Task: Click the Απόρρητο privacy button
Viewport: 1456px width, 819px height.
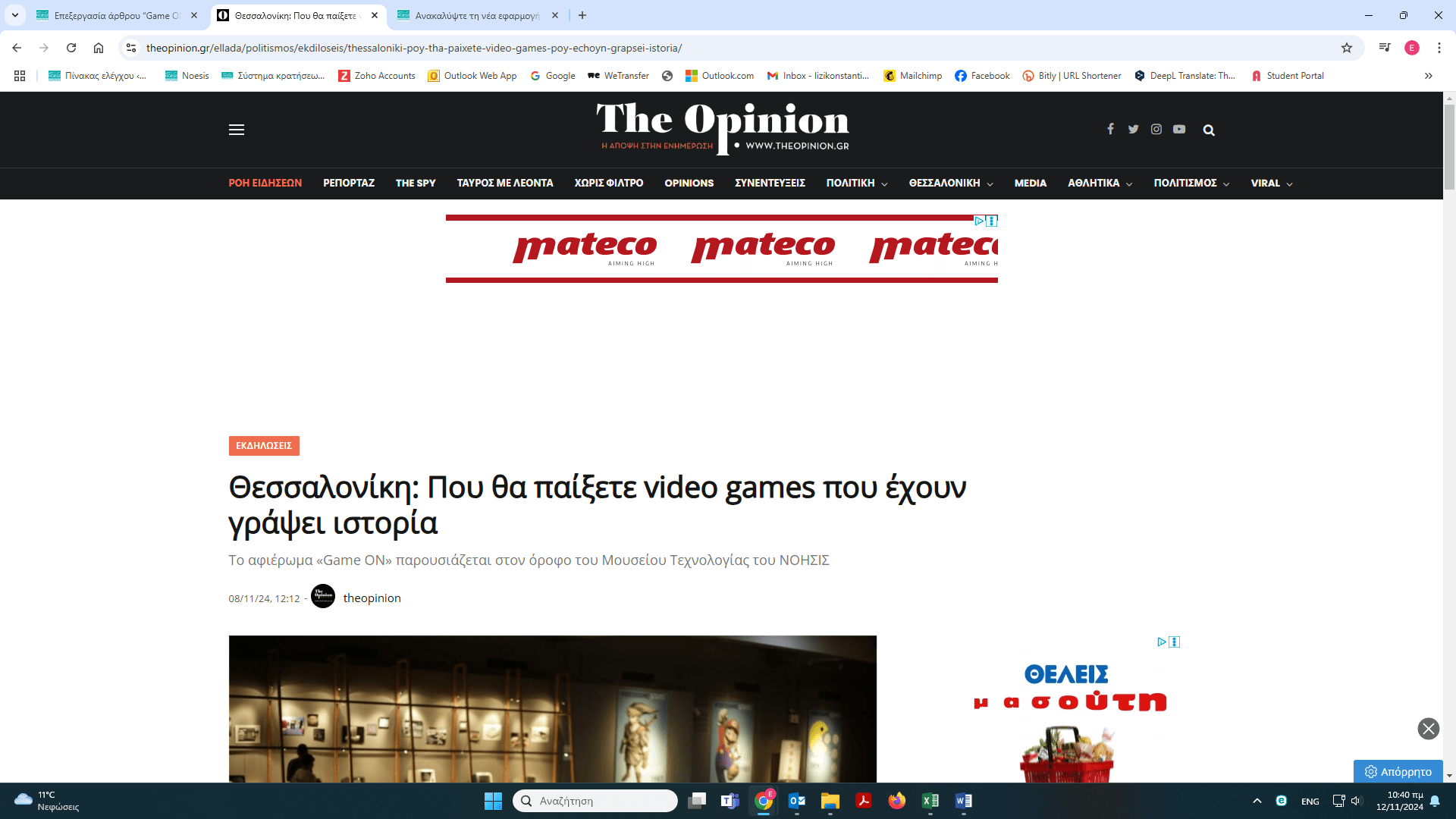Action: click(x=1398, y=771)
